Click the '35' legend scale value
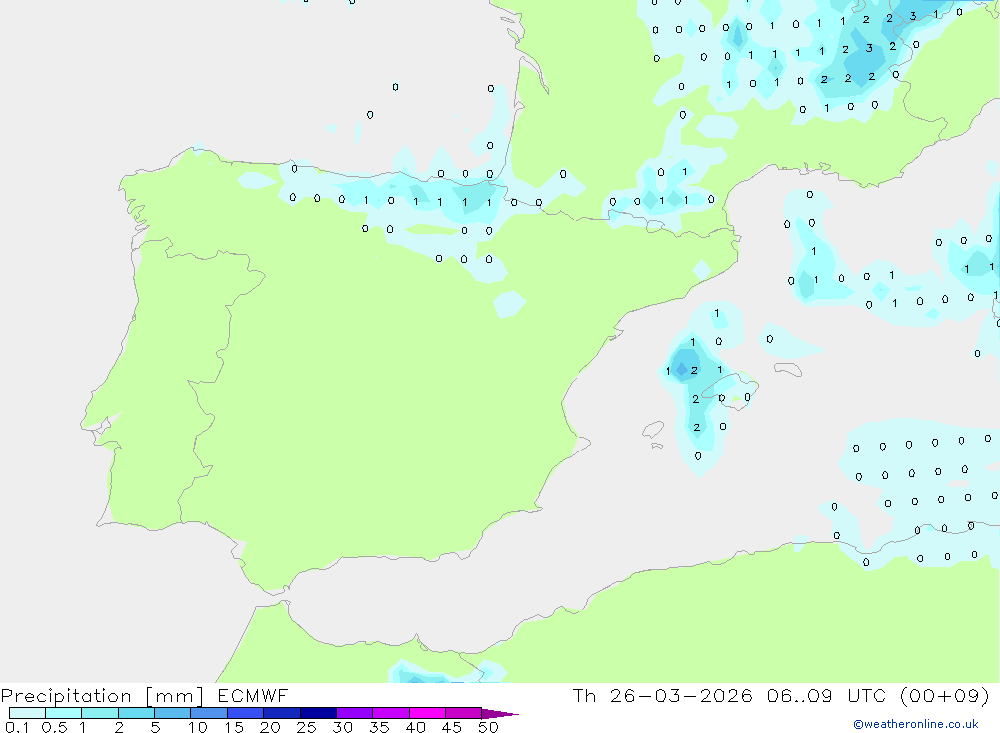 coord(379,727)
